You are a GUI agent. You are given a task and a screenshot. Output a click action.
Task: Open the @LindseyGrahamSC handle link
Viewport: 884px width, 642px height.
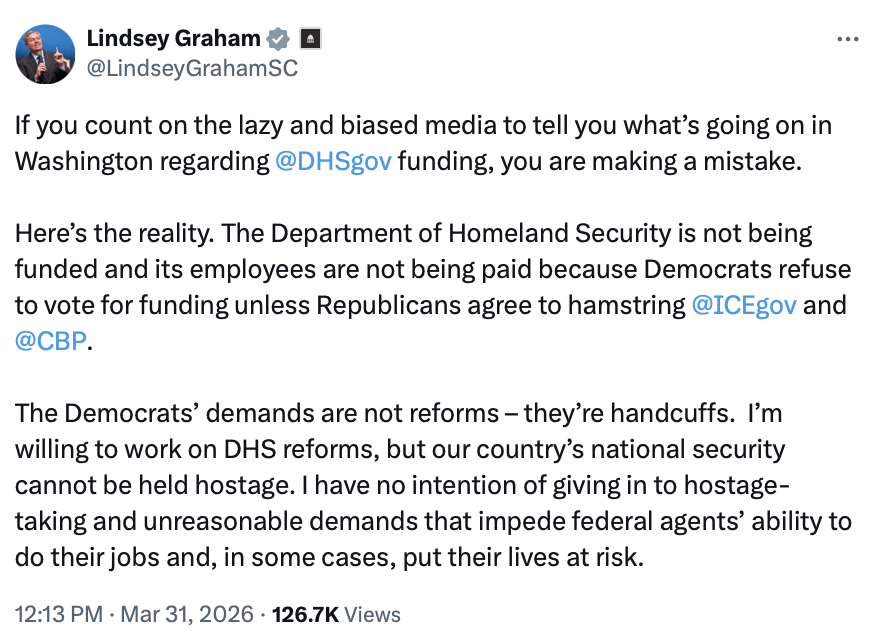coord(192,68)
